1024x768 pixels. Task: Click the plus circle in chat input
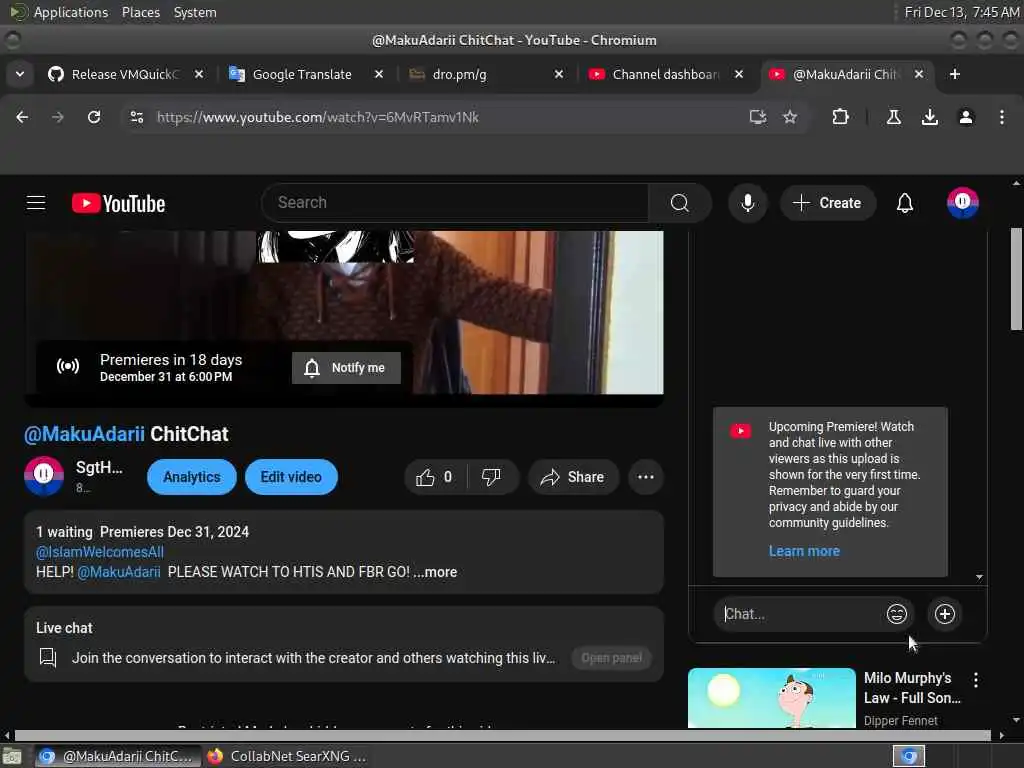[x=944, y=614]
